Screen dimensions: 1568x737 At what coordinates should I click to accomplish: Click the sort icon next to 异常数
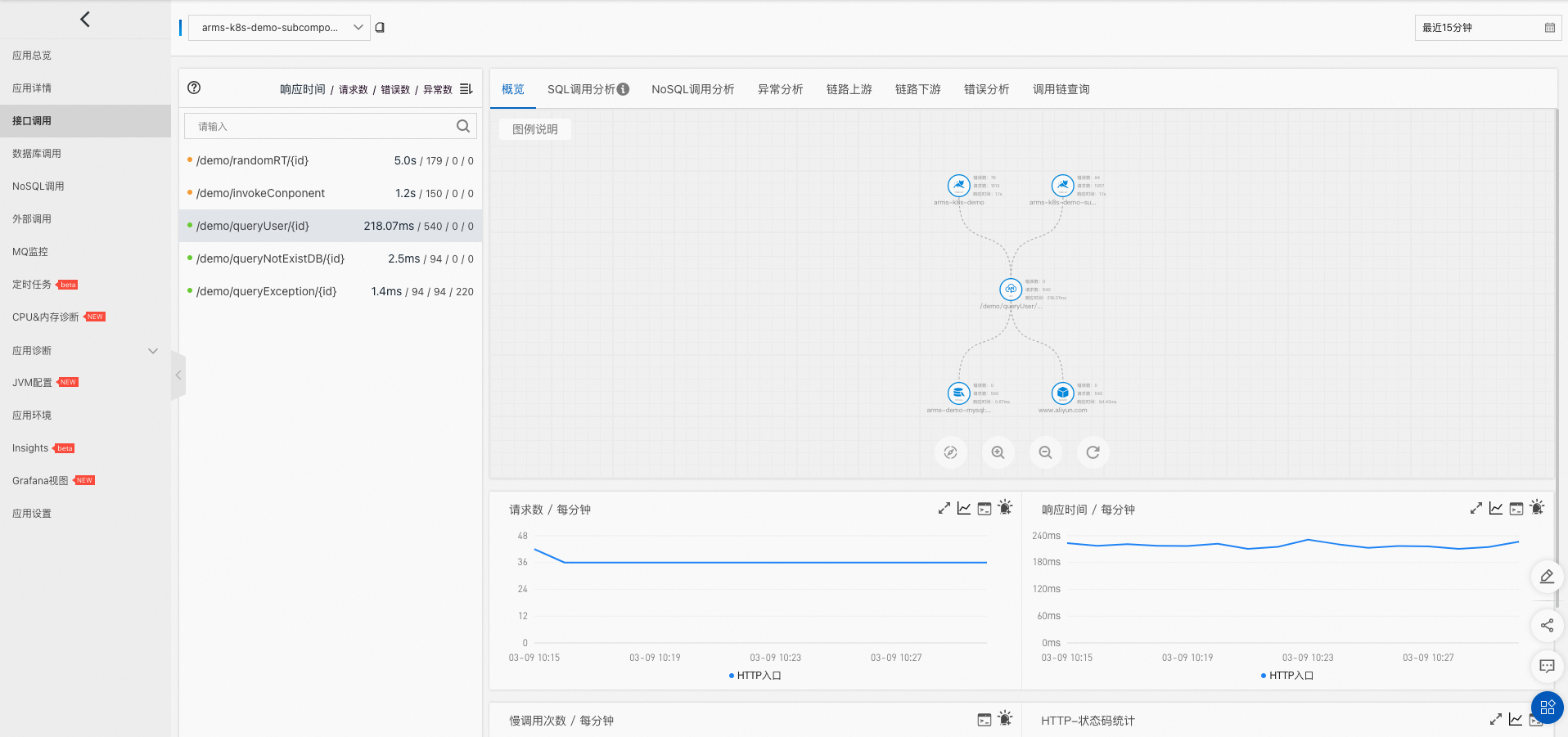[466, 89]
